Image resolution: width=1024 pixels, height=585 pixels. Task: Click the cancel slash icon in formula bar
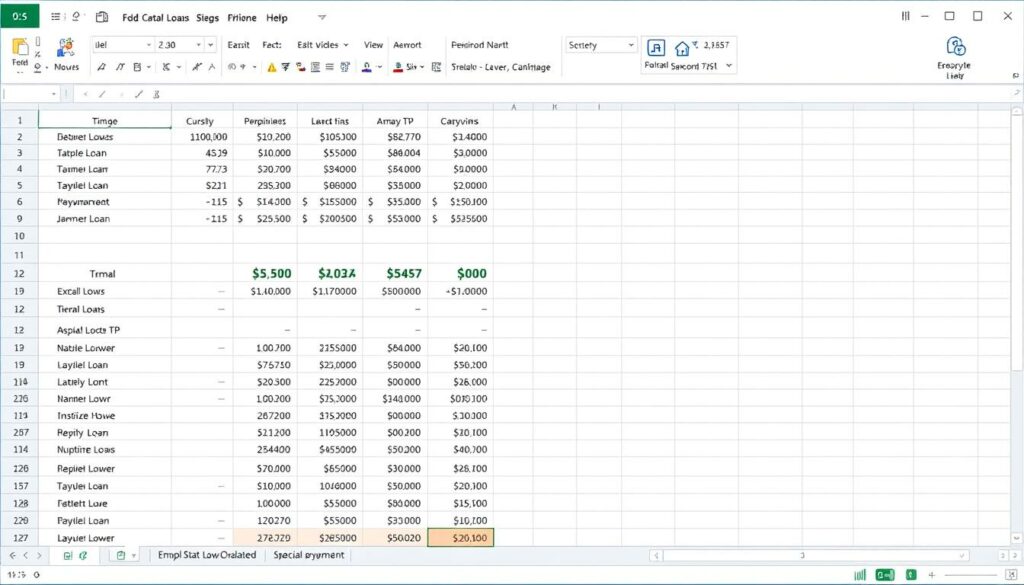pyautogui.click(x=102, y=95)
